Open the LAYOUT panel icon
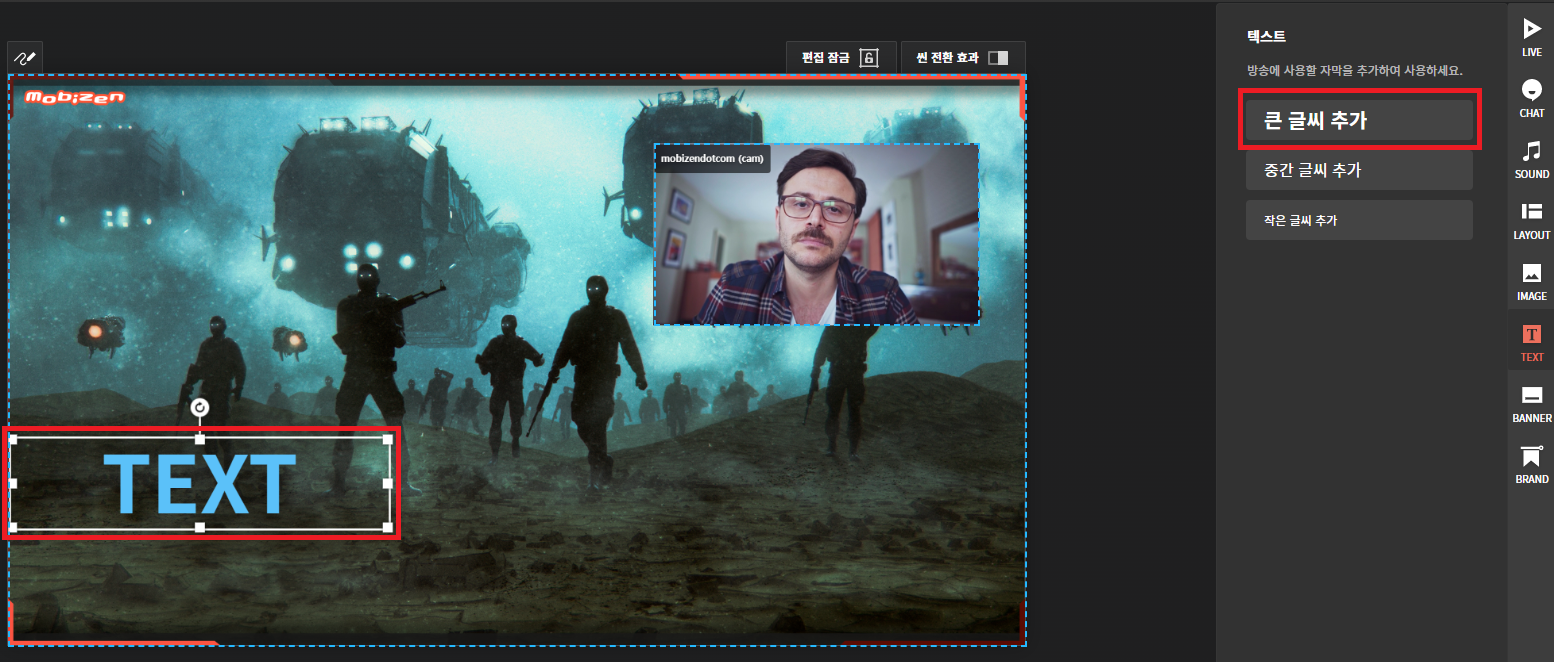 1531,220
